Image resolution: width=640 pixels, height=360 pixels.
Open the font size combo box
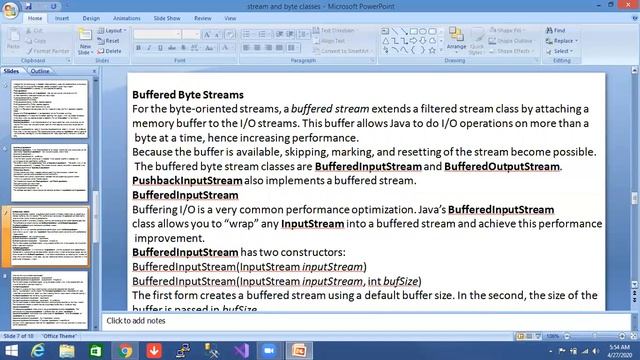(191, 34)
